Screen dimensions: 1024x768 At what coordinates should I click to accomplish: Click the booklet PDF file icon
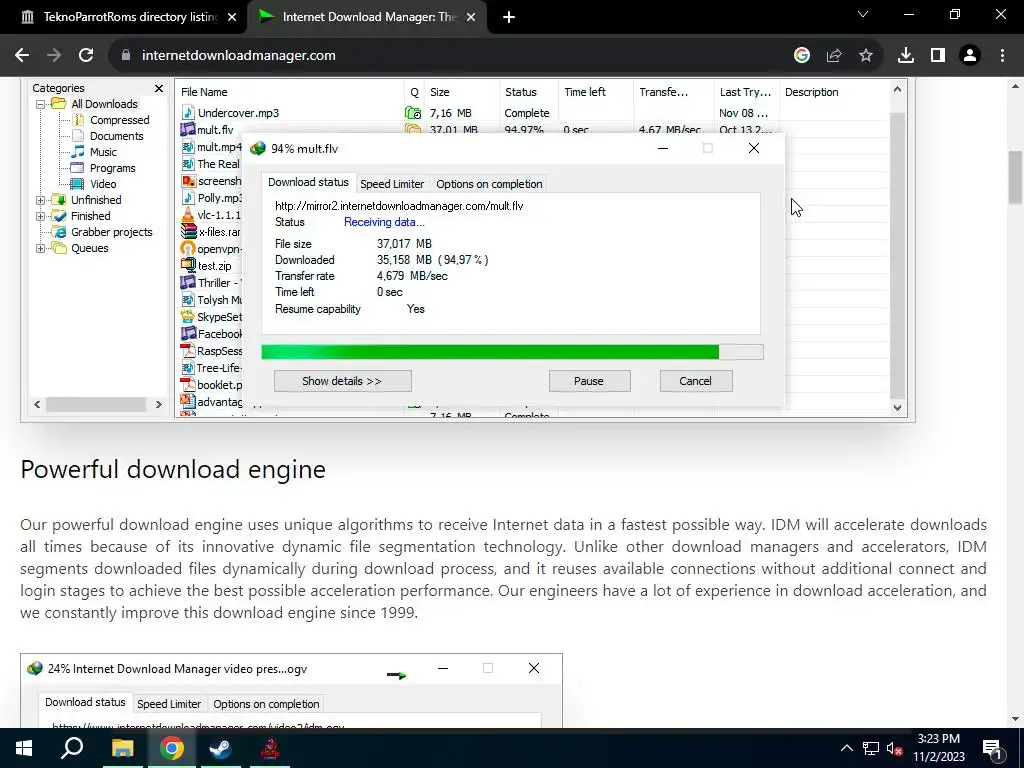(x=188, y=385)
